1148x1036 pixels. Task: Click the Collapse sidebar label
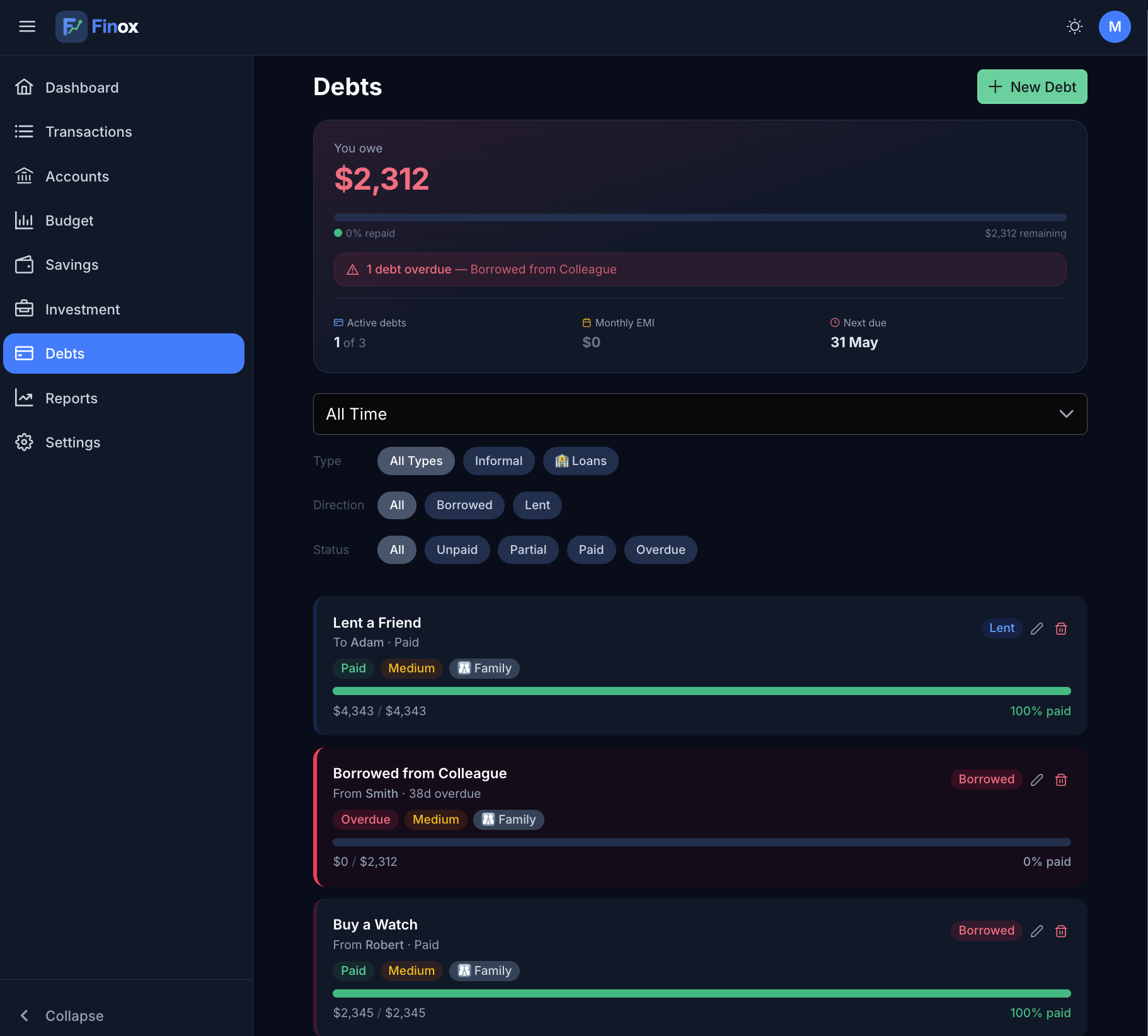tap(74, 1016)
